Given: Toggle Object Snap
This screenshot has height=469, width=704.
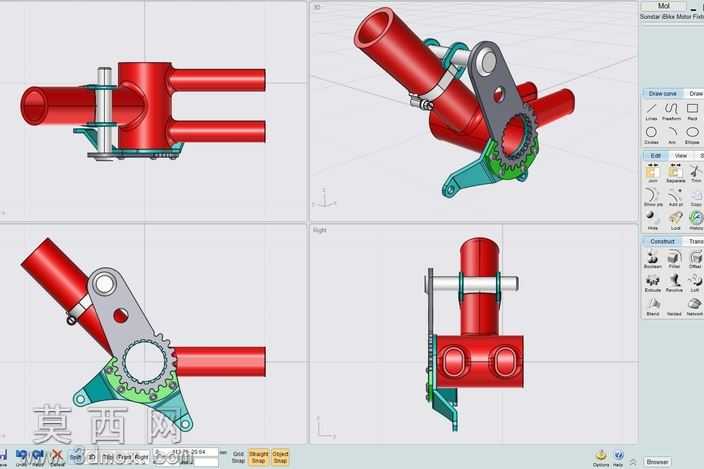Looking at the screenshot, I should click(x=280, y=457).
